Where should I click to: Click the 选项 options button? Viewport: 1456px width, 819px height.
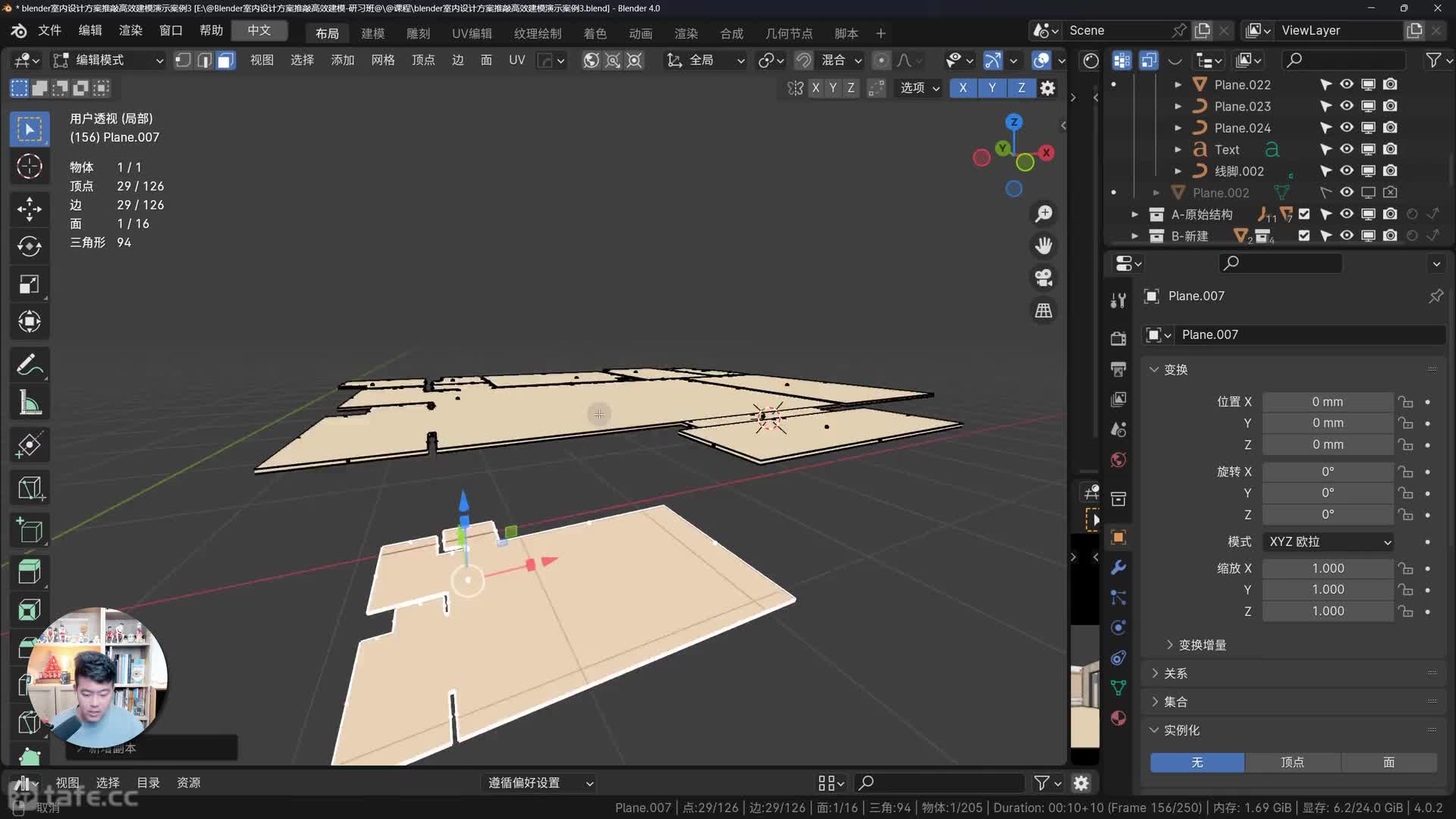click(x=919, y=88)
